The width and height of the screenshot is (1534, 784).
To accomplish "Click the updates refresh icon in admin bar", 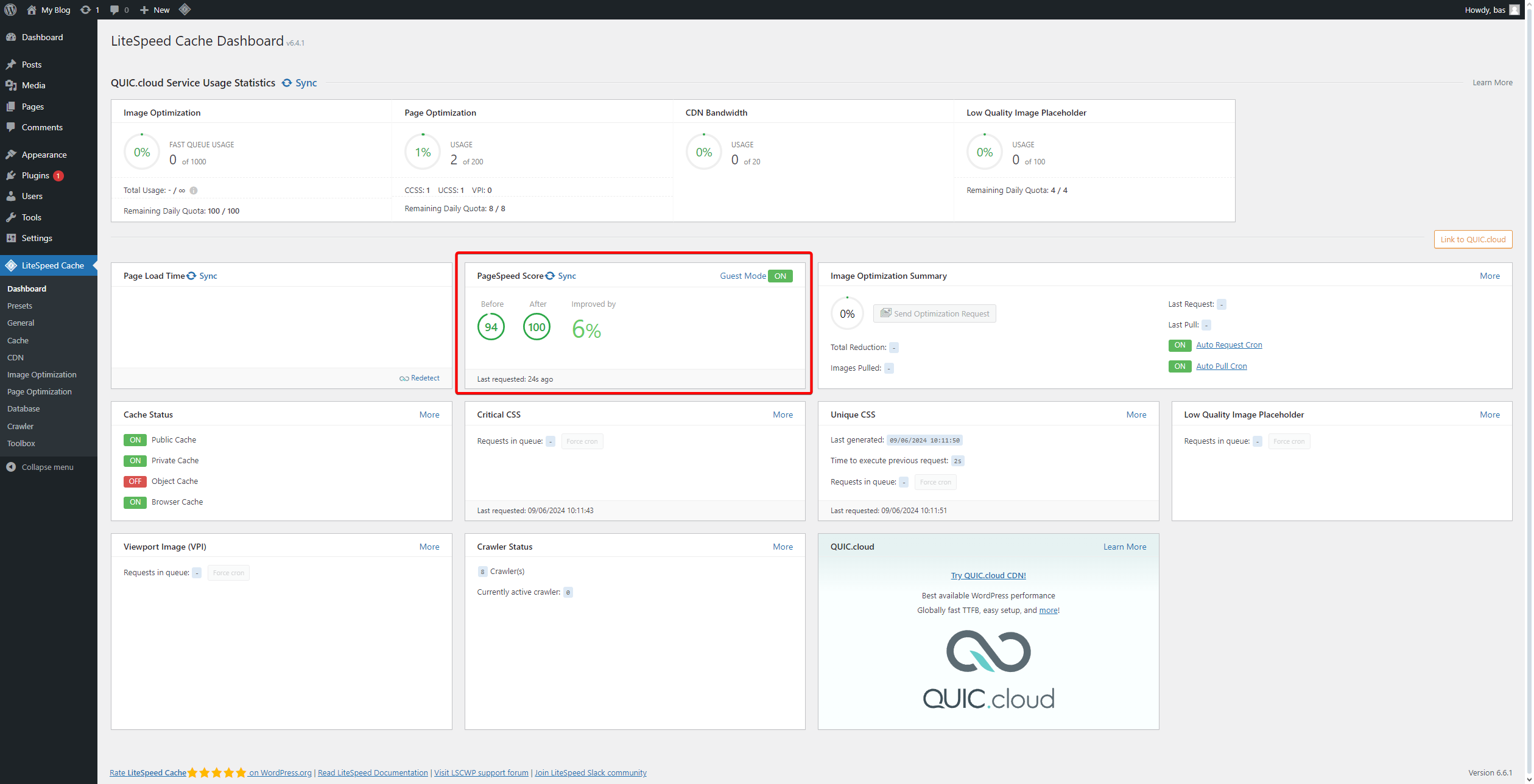I will coord(86,10).
